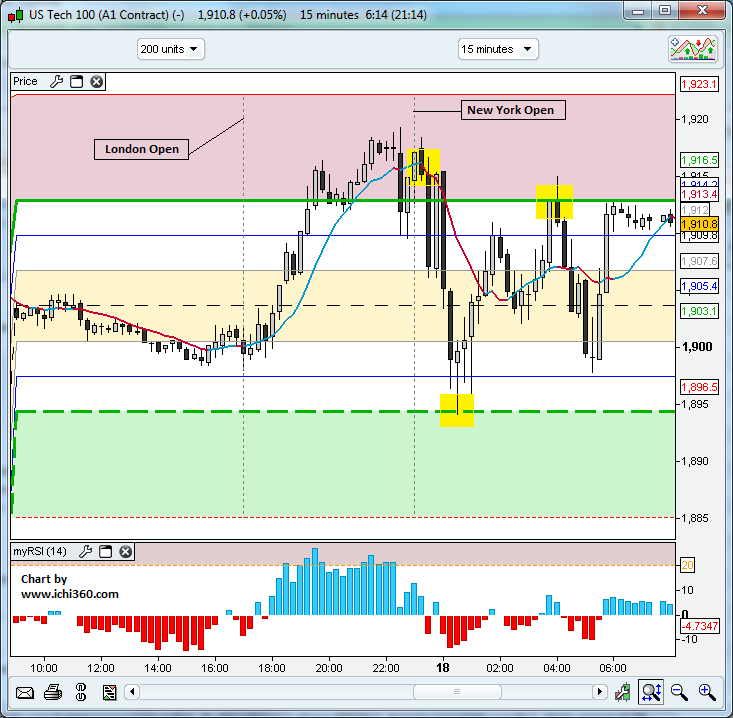Open Price panel wrench settings

click(56, 82)
